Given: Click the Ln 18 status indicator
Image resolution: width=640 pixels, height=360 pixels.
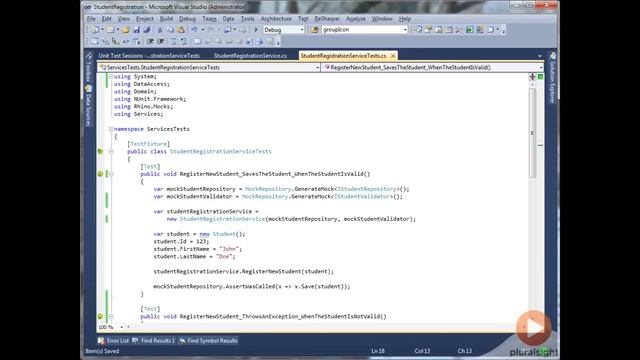Looking at the screenshot, I should tap(378, 351).
